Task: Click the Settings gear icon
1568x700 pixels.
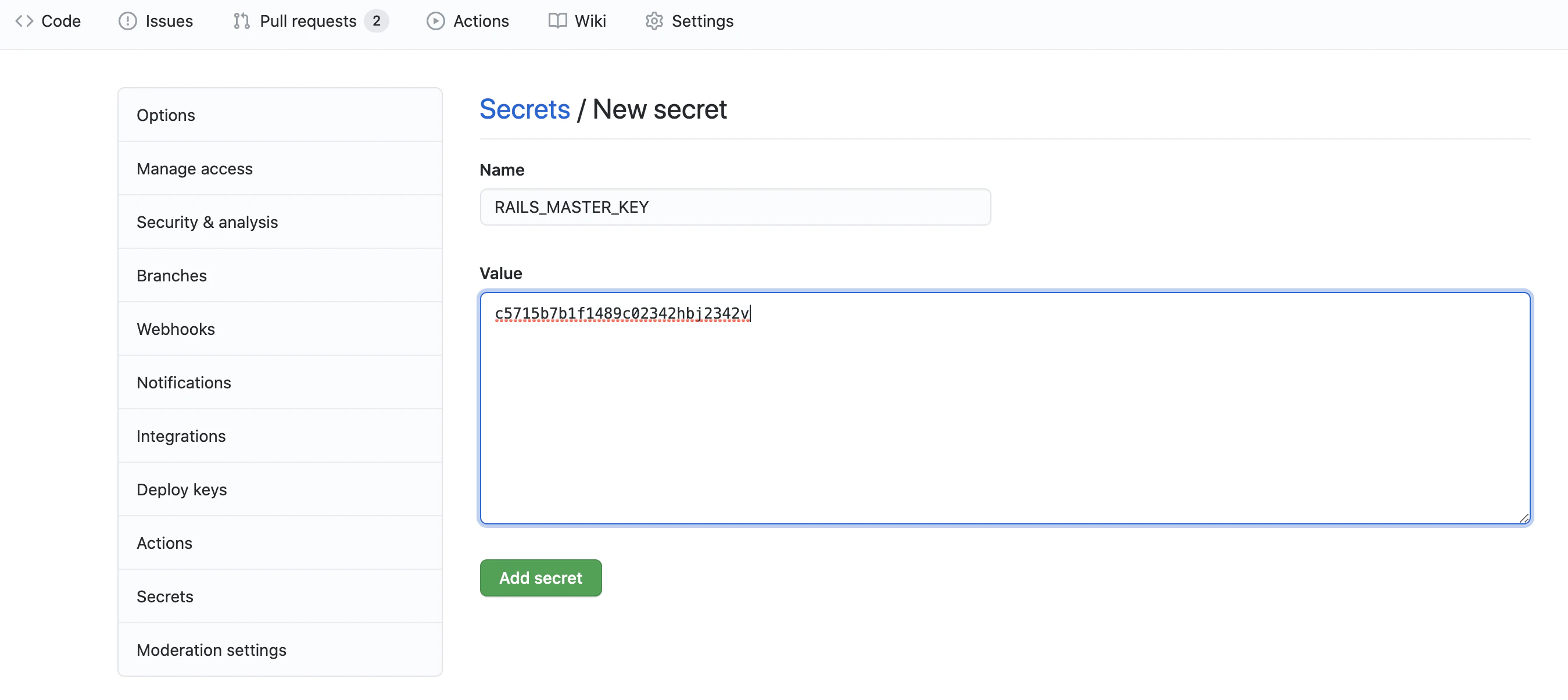Action: point(654,22)
